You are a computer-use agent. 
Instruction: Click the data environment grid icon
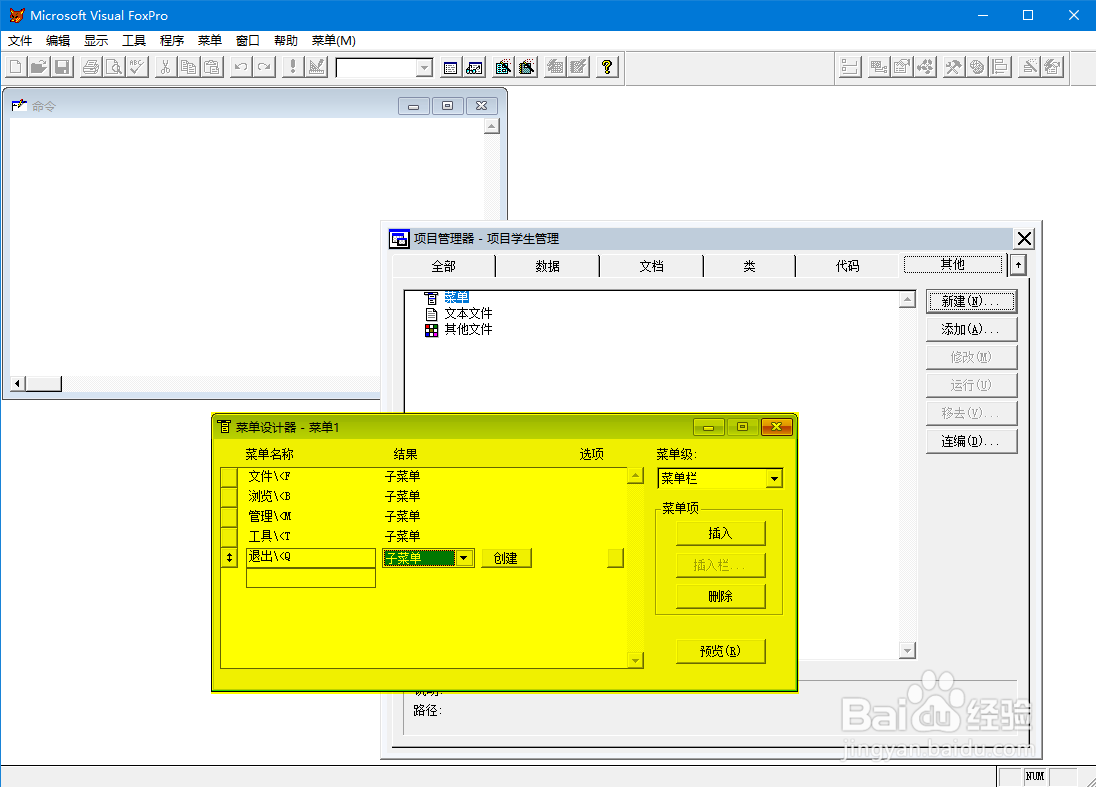coord(879,67)
